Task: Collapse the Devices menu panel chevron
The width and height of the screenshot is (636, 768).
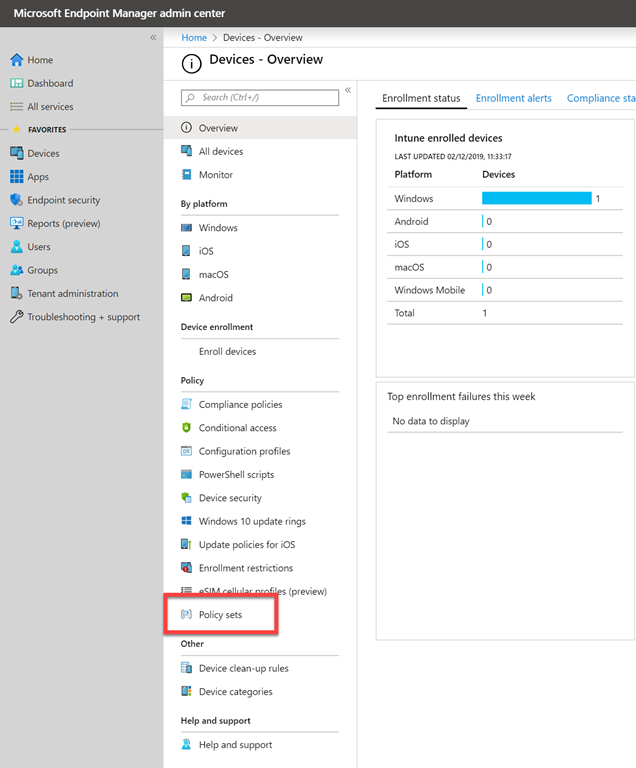Action: 348,90
